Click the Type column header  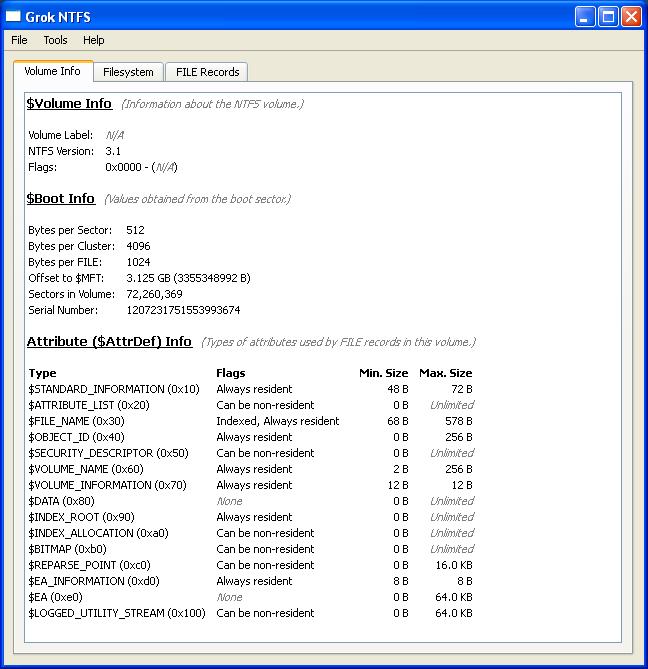click(42, 373)
